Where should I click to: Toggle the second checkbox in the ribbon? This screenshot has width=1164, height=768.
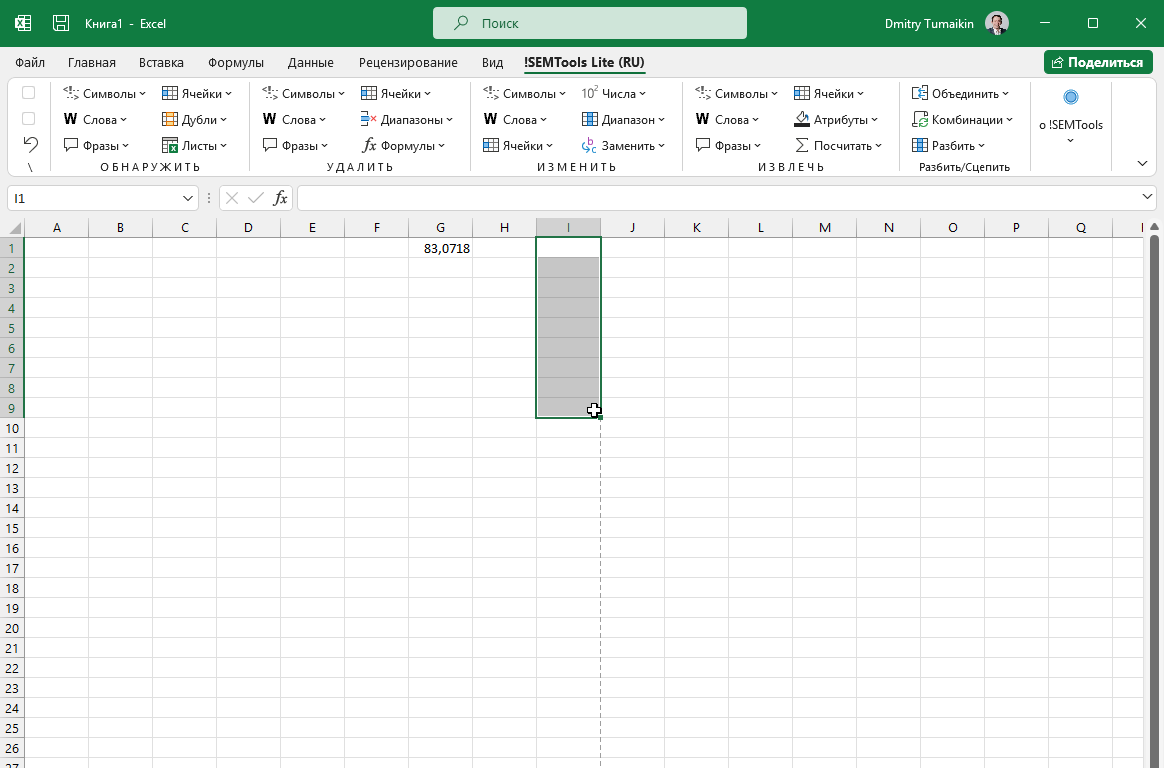(28, 119)
